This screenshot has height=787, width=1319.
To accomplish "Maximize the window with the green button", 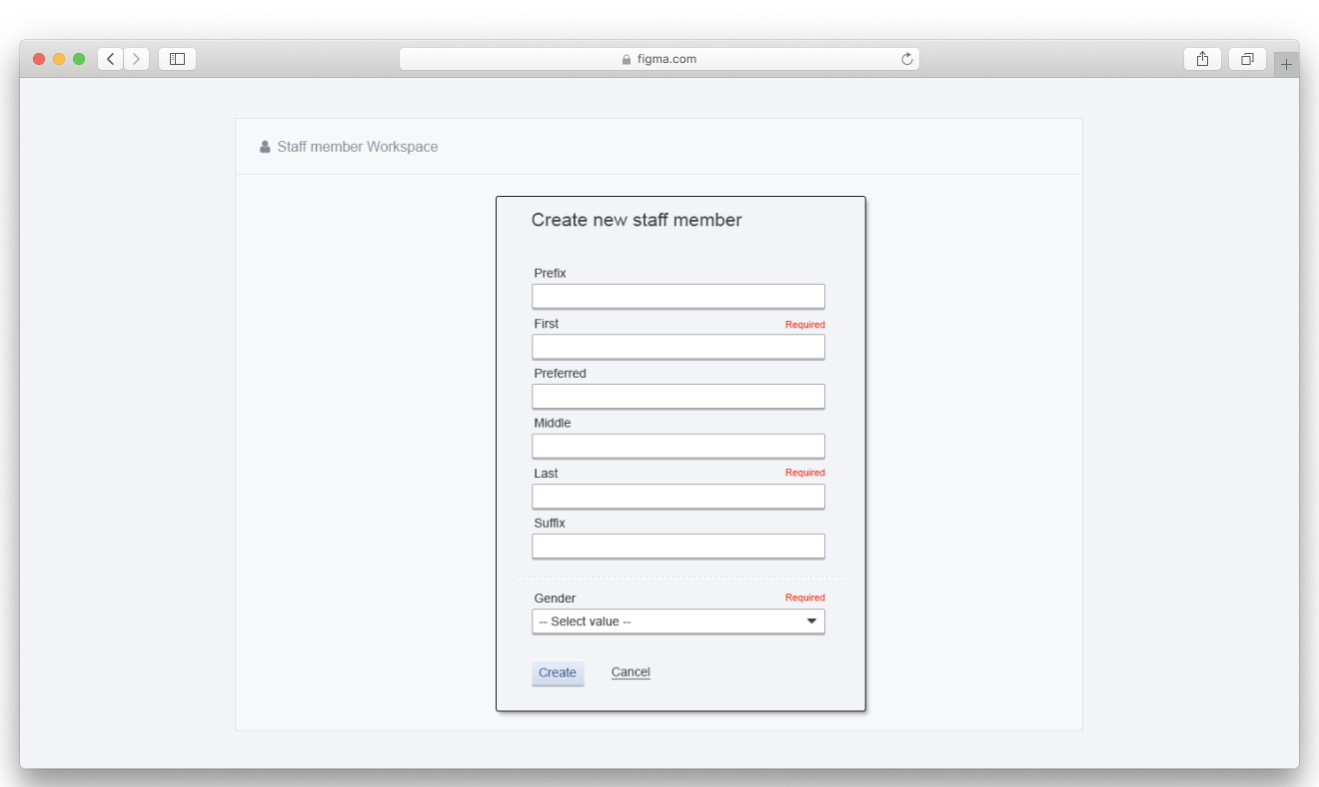I will [x=79, y=59].
